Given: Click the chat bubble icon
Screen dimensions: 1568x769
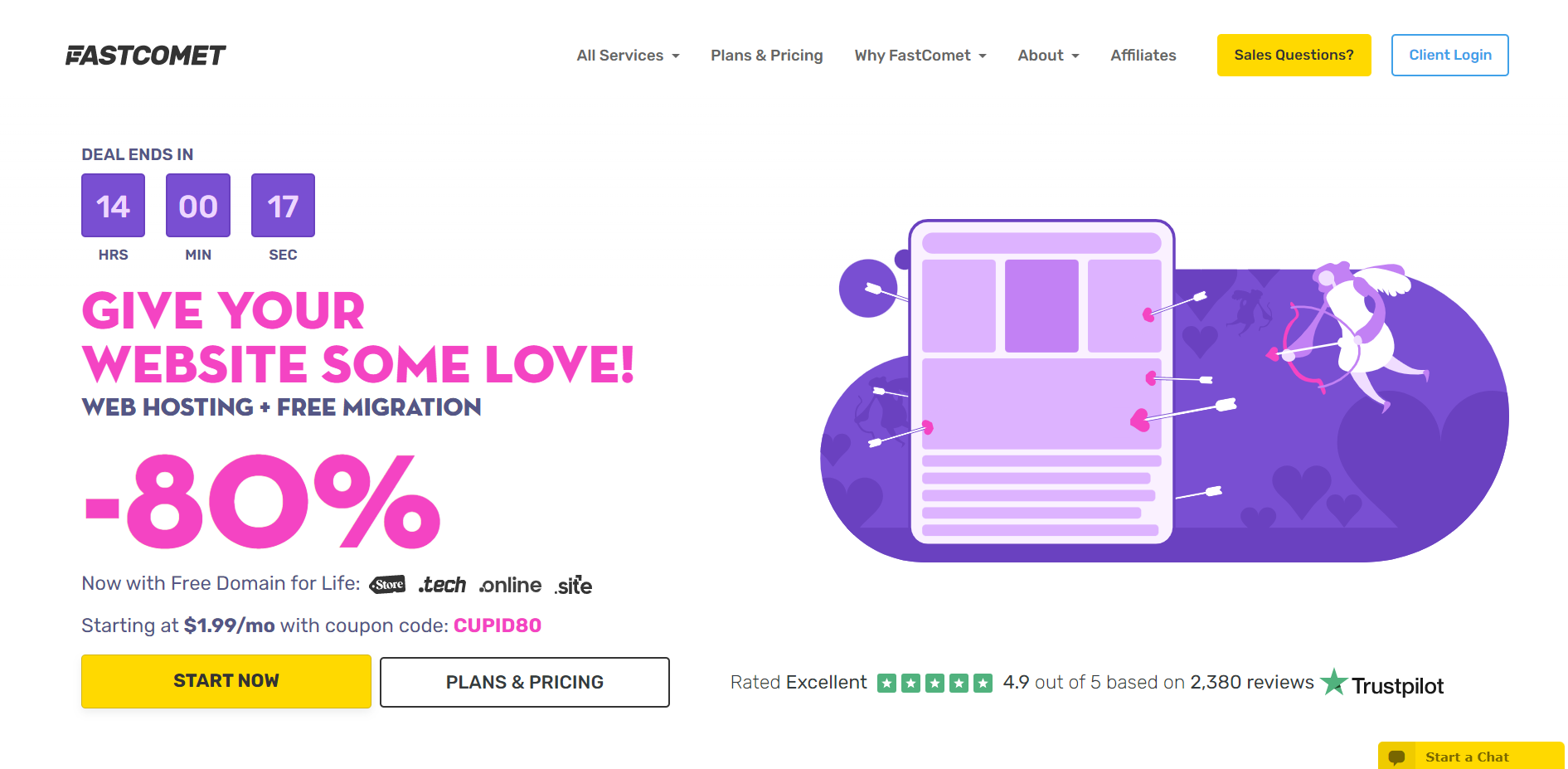Looking at the screenshot, I should click(x=1396, y=757).
